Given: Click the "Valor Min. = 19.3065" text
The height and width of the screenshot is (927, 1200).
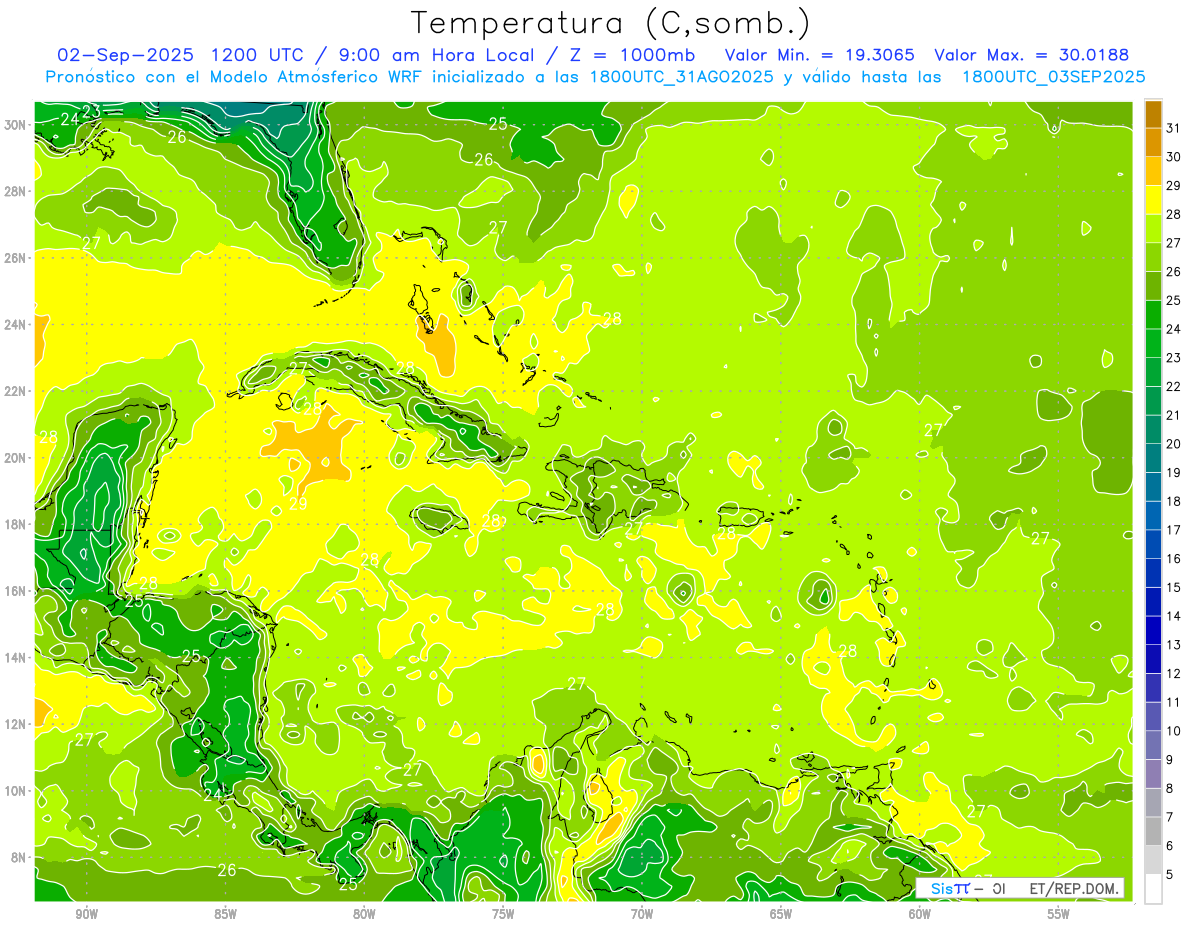Looking at the screenshot, I should pyautogui.click(x=819, y=55).
